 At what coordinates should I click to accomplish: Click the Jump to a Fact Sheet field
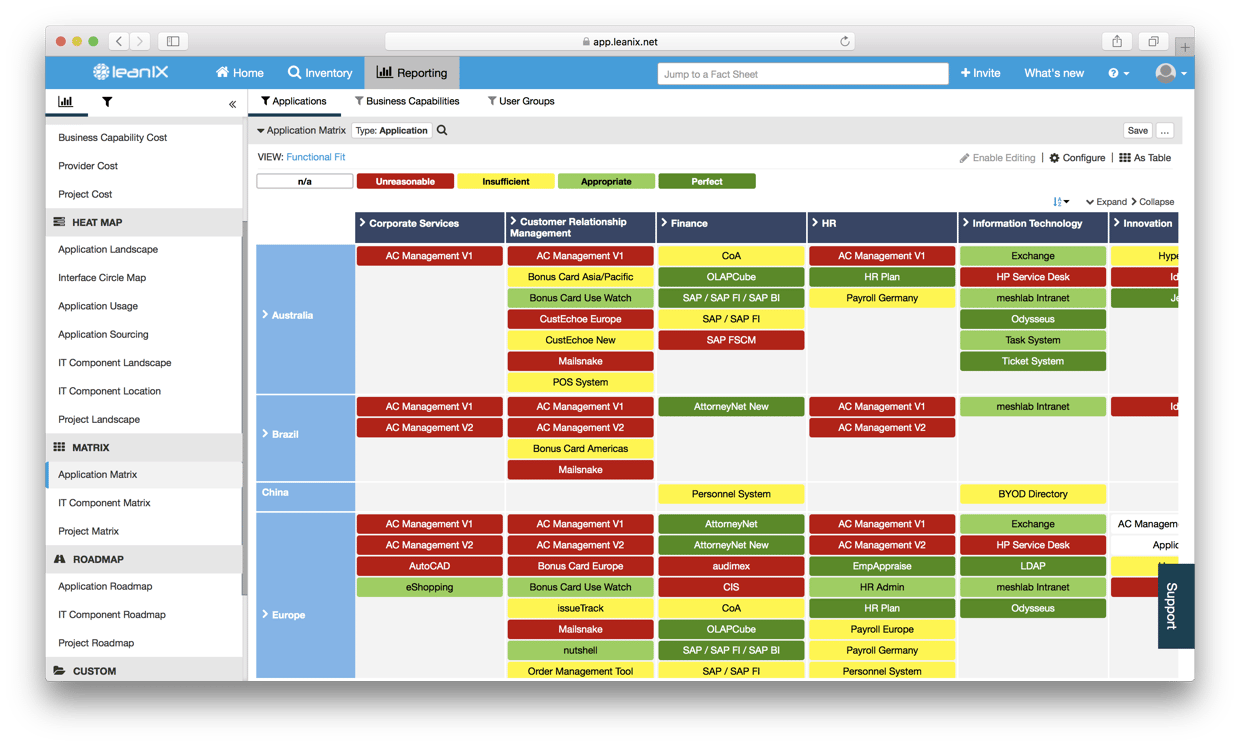(802, 72)
